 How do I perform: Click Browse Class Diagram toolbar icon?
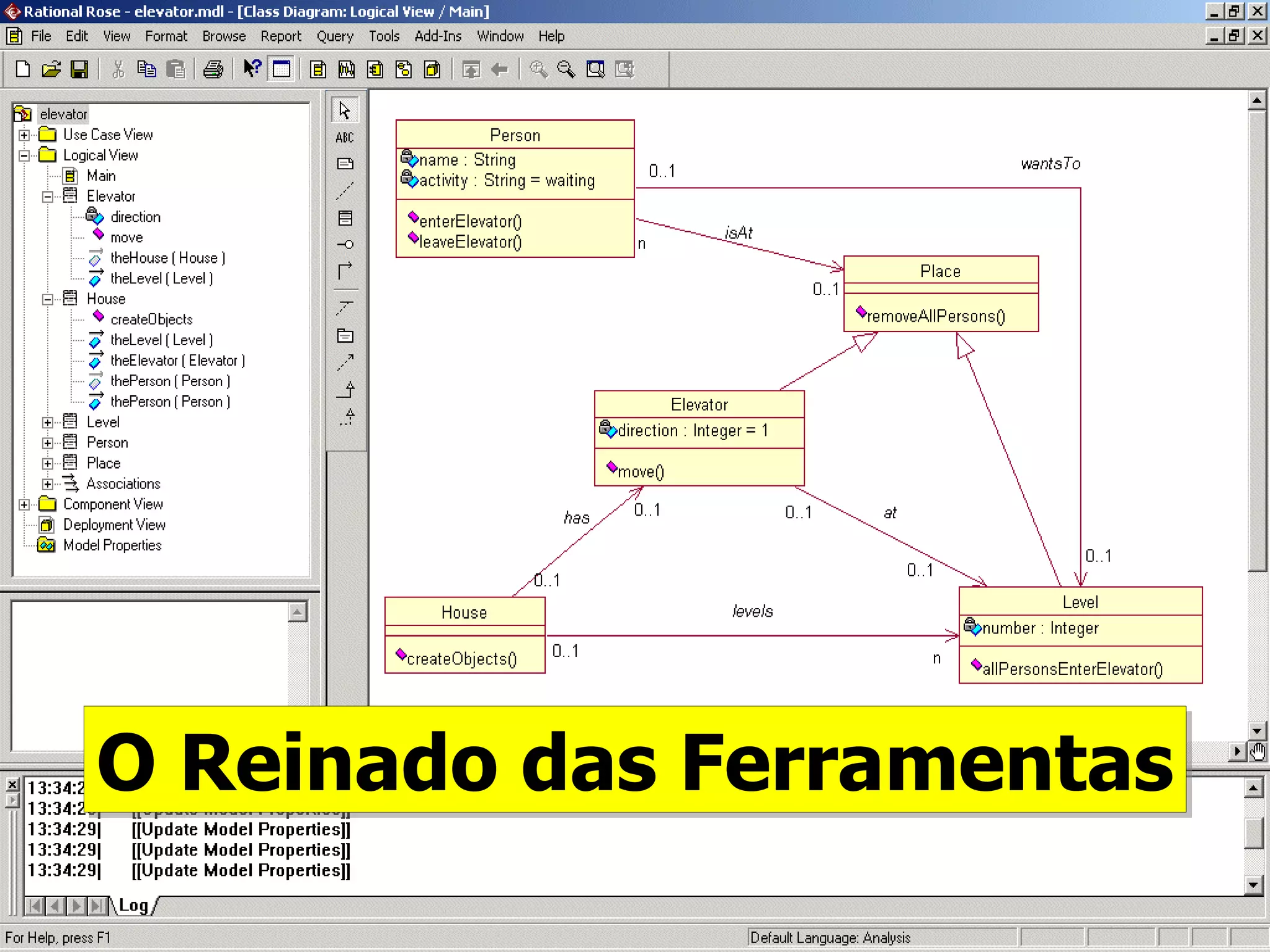[x=318, y=69]
